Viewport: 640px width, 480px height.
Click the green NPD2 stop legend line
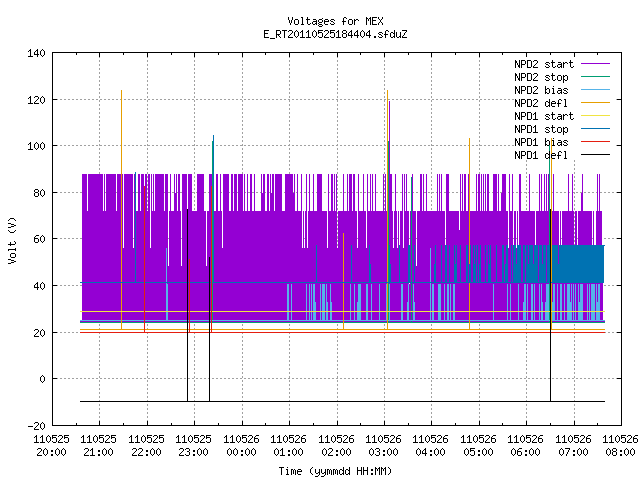point(595,77)
